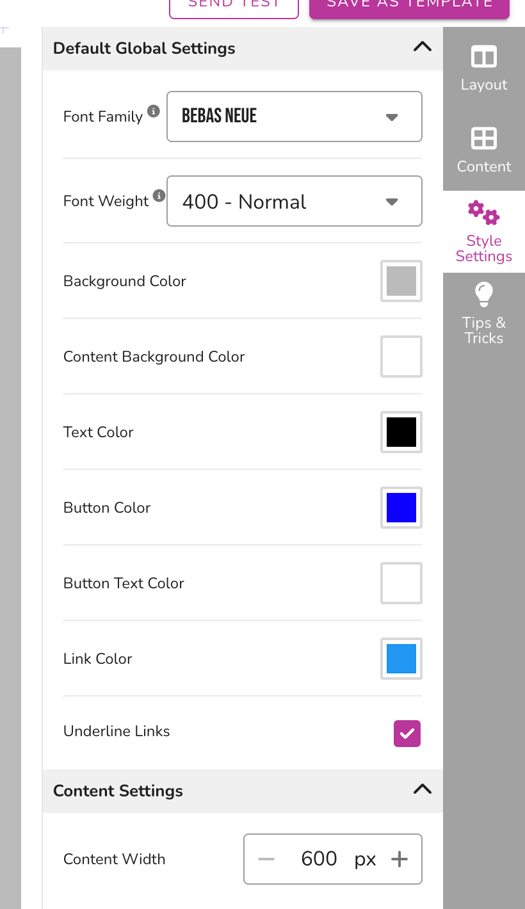Increase Content Width with the plus icon

click(399, 859)
